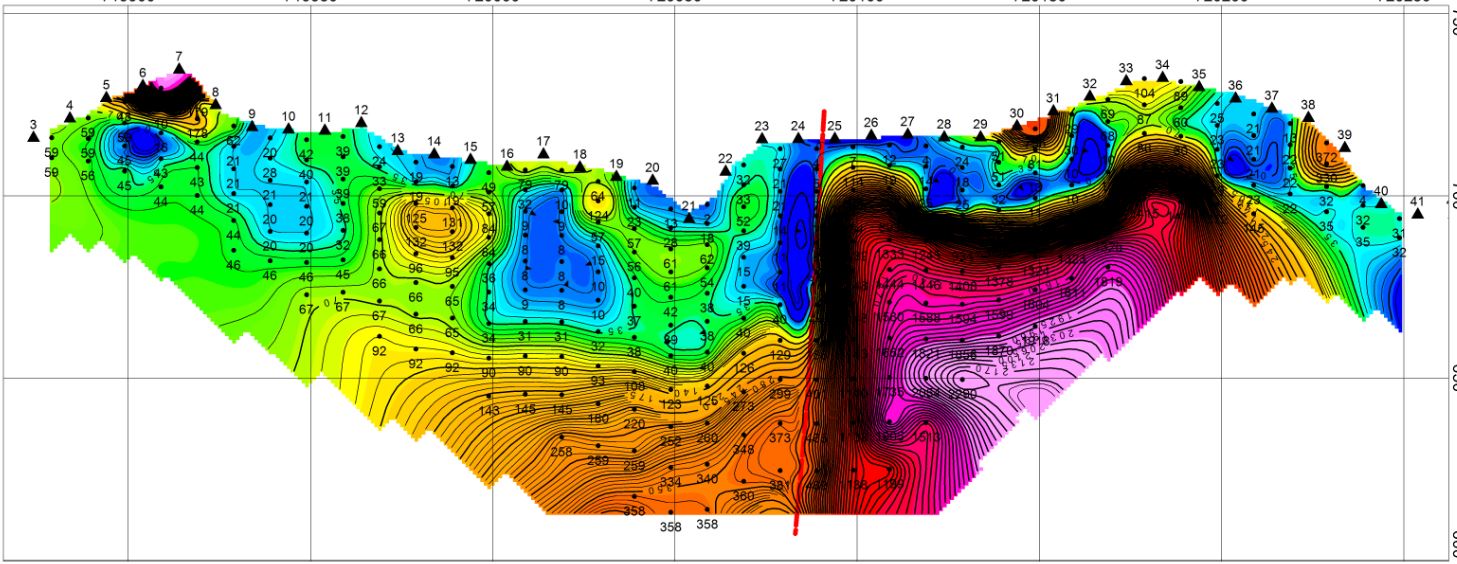
Task: Select the data label 104 near station 33
Action: coord(1145,93)
